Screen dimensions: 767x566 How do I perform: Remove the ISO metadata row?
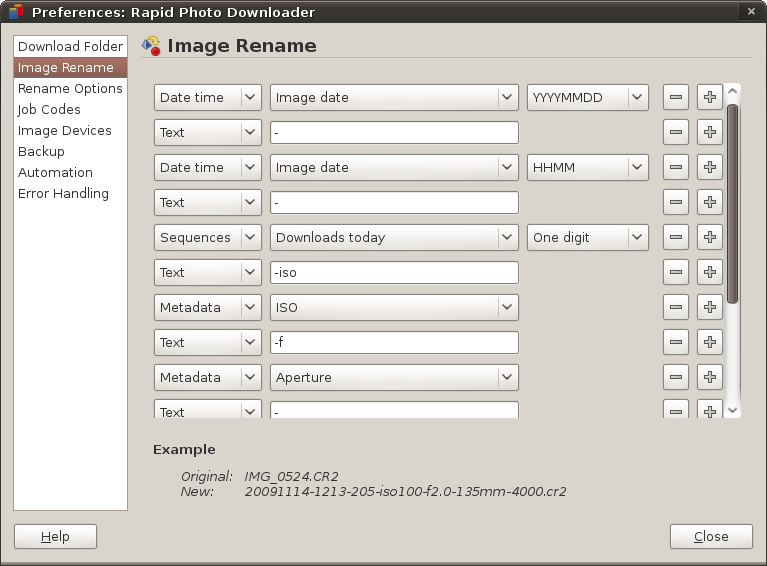click(x=676, y=307)
